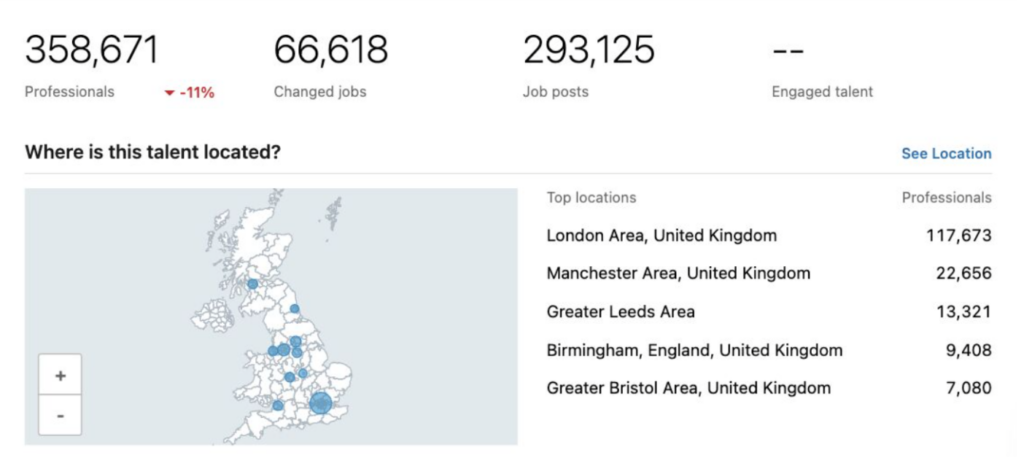1024x458 pixels.
Task: Open the Greater Leeds Area entry
Action: coord(769,312)
